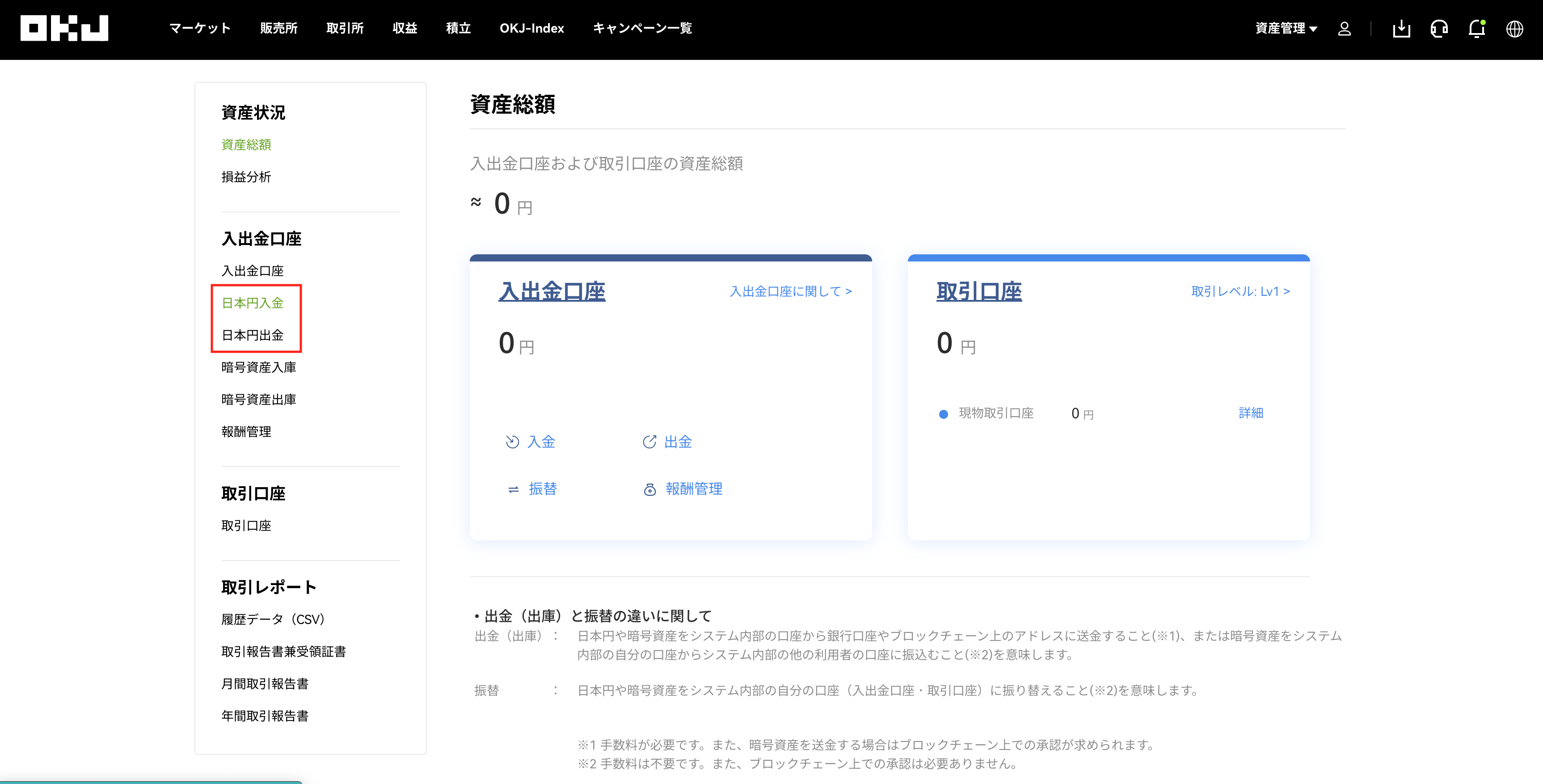Click the 出金 withdrawal icon in card

[x=649, y=442]
